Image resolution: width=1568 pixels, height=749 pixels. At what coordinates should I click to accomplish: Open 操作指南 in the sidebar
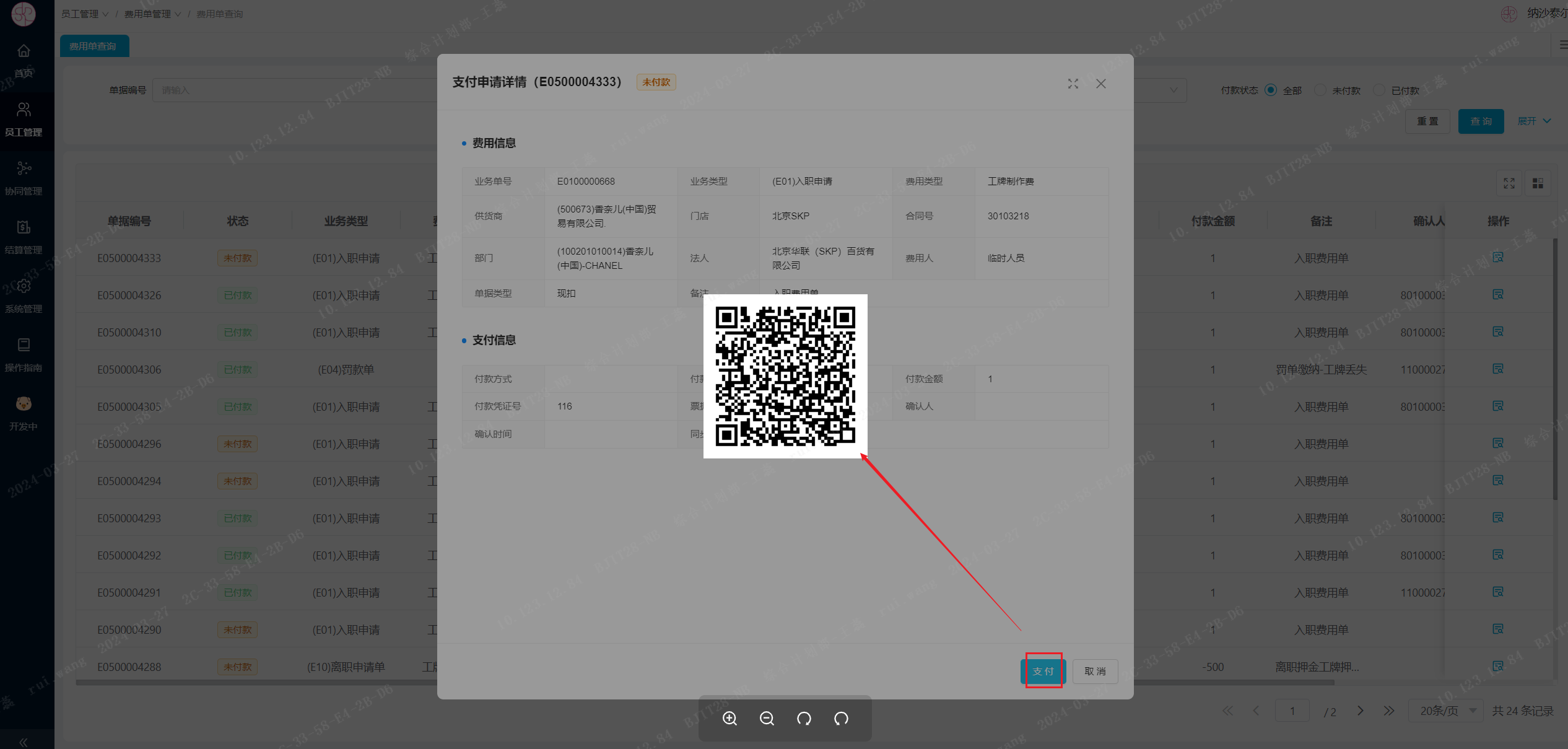24,356
